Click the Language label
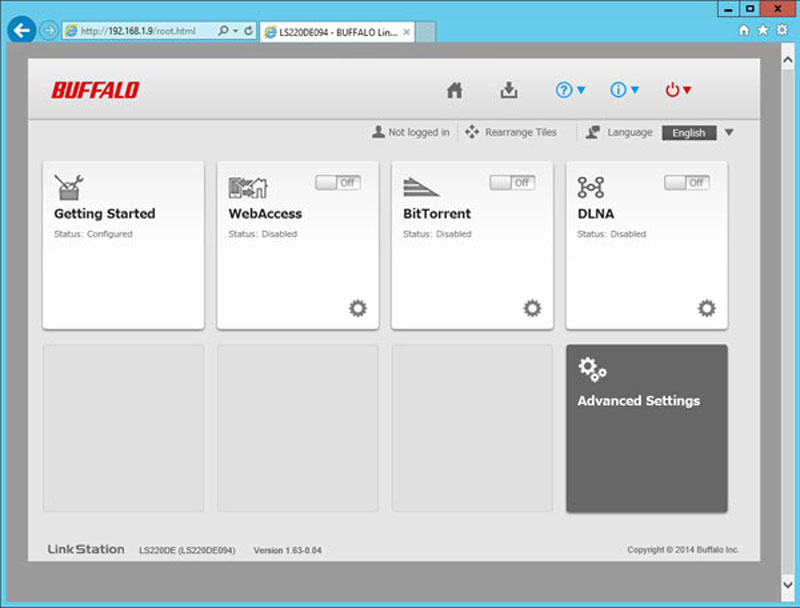The width and height of the screenshot is (800, 608). [x=630, y=132]
